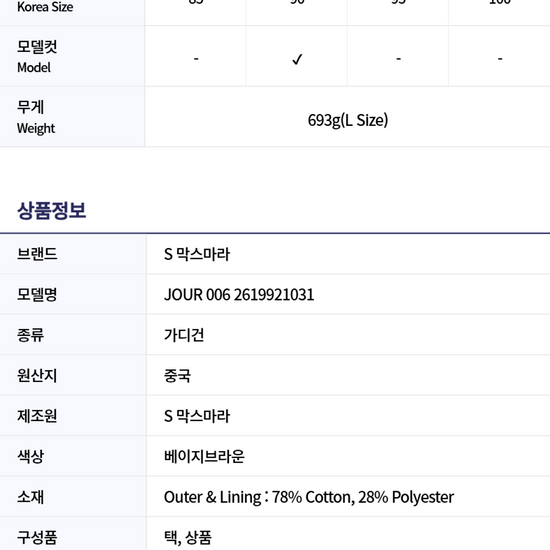The width and height of the screenshot is (550, 550).
Task: Click the 가디건 product type value
Action: pos(184,335)
